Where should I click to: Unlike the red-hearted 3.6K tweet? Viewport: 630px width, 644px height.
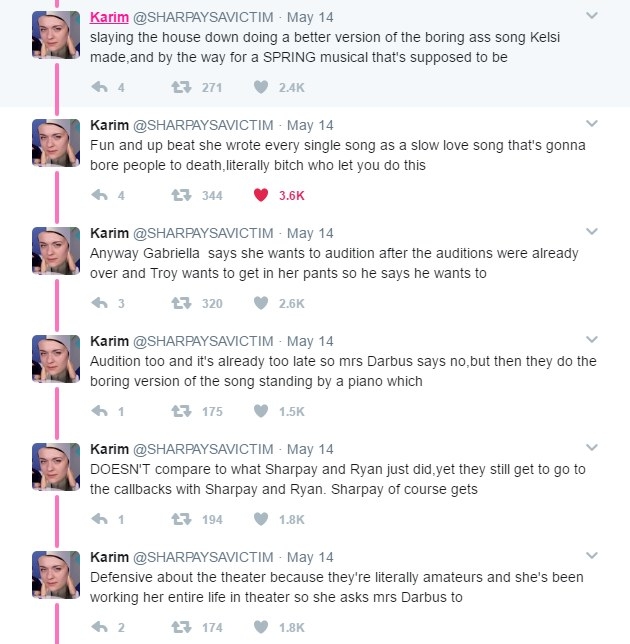pos(261,195)
